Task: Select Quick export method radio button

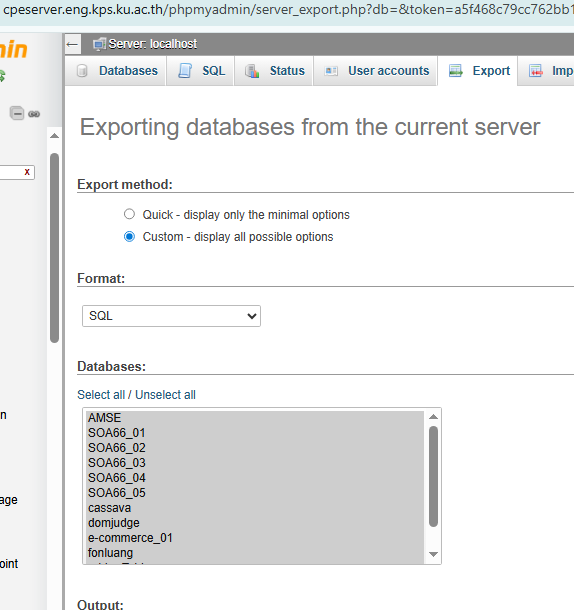Action: tap(129, 214)
